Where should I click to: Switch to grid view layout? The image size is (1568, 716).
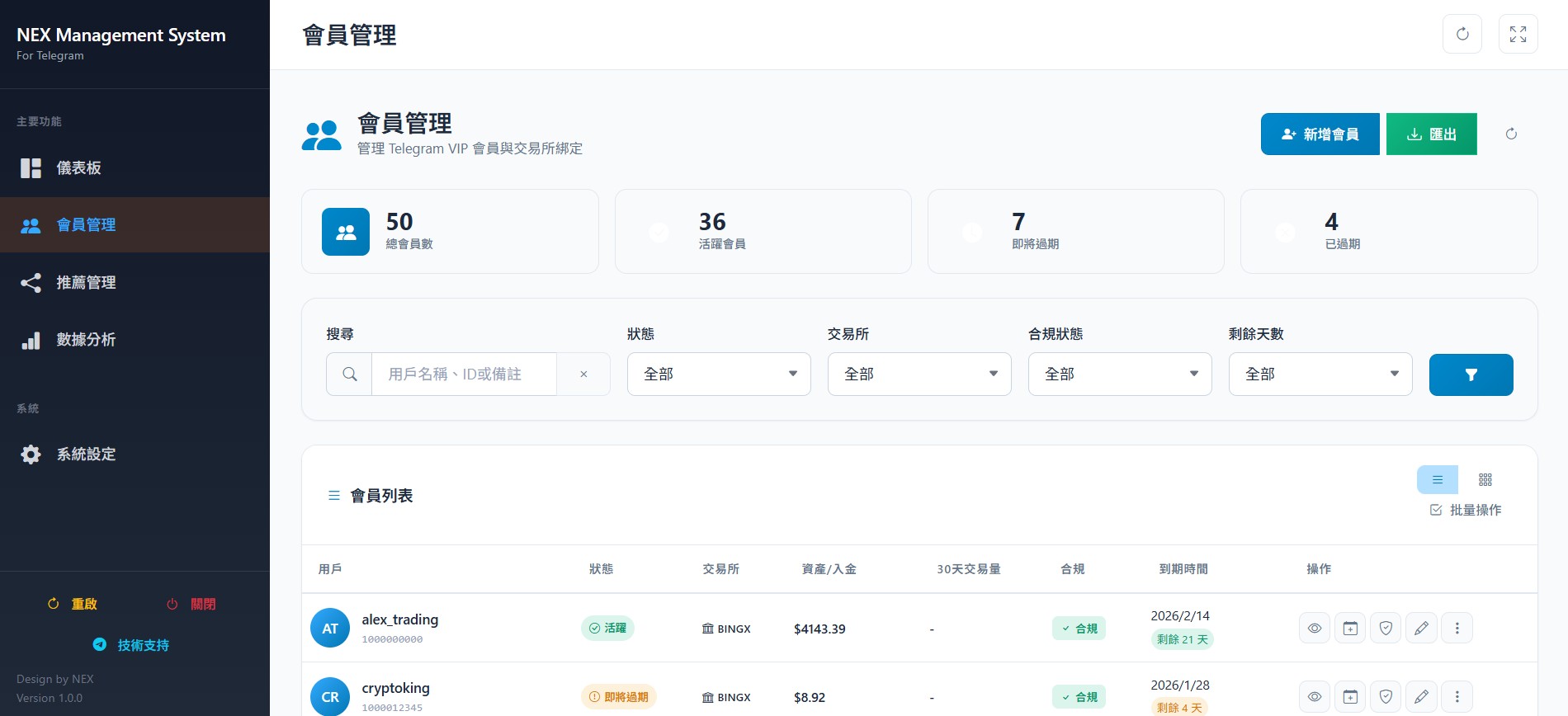coord(1485,479)
